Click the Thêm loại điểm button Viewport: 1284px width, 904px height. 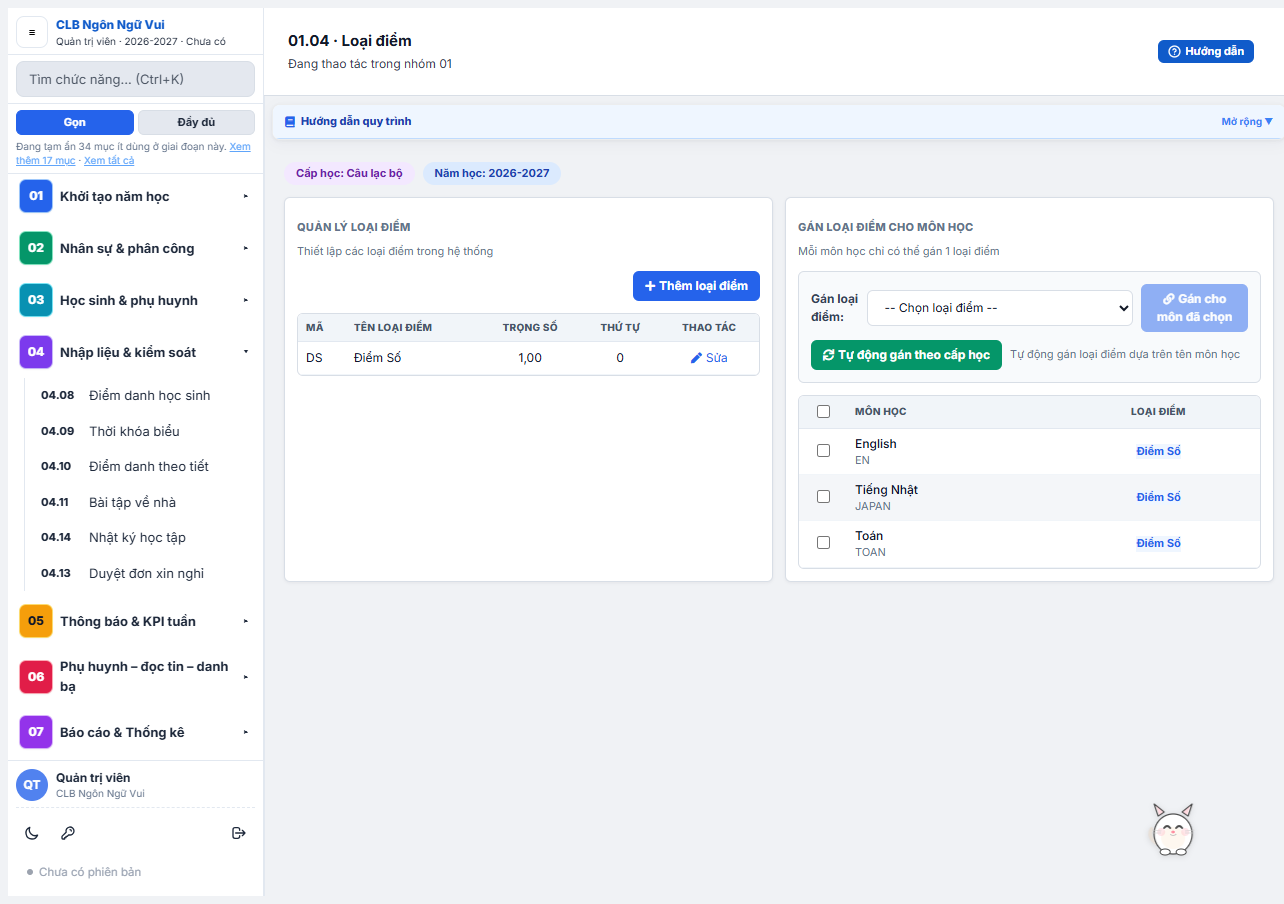pos(696,286)
